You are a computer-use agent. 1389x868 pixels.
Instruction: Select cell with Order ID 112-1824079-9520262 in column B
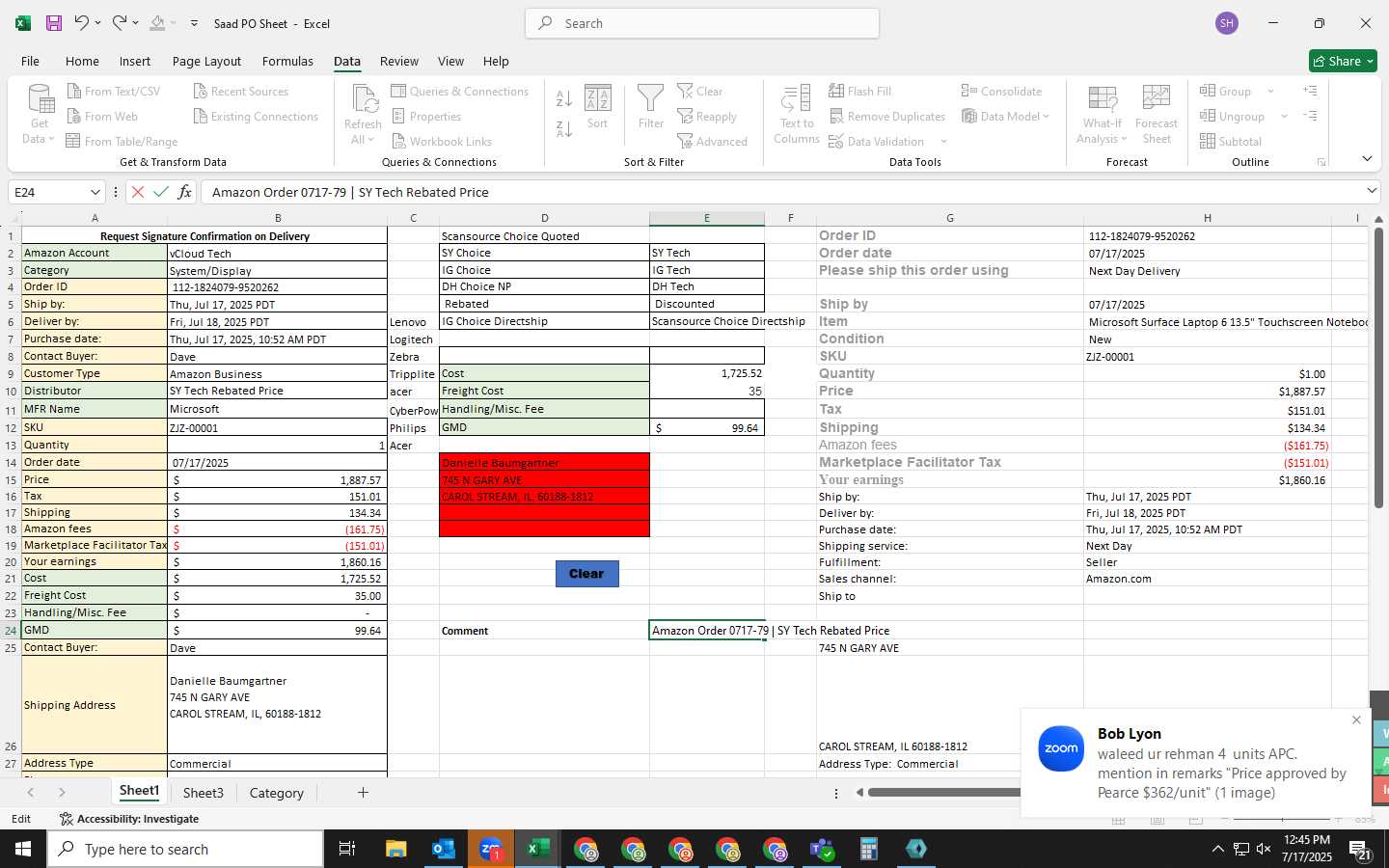277,287
